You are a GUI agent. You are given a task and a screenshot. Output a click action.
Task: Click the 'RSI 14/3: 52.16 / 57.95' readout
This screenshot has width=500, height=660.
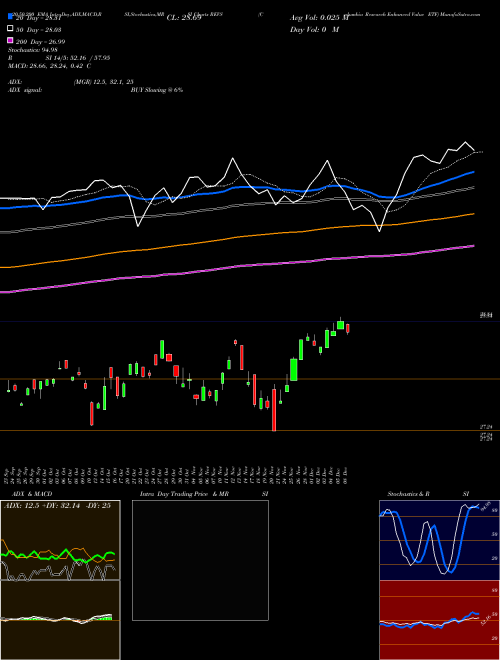[x=59, y=58]
